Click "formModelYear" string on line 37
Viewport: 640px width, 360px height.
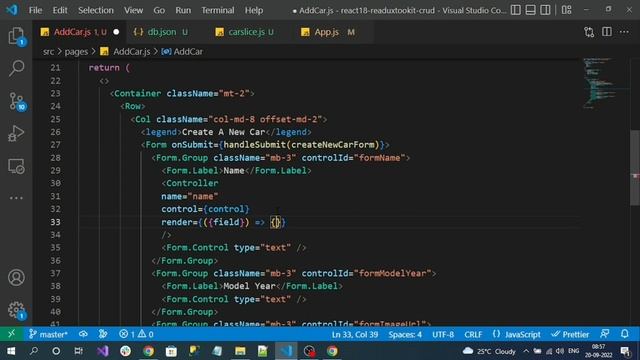click(392, 273)
